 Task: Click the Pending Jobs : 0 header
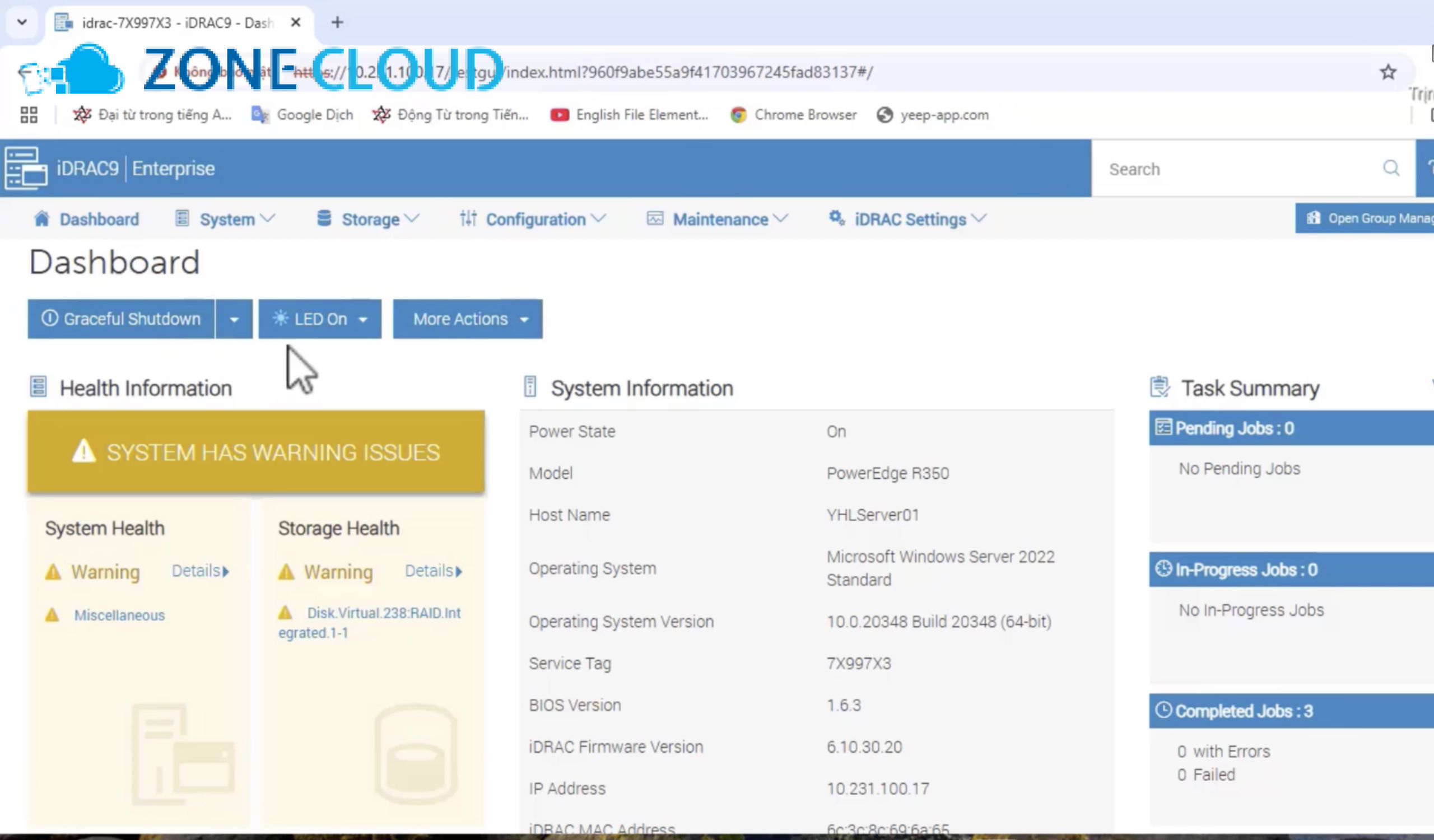tap(1291, 428)
